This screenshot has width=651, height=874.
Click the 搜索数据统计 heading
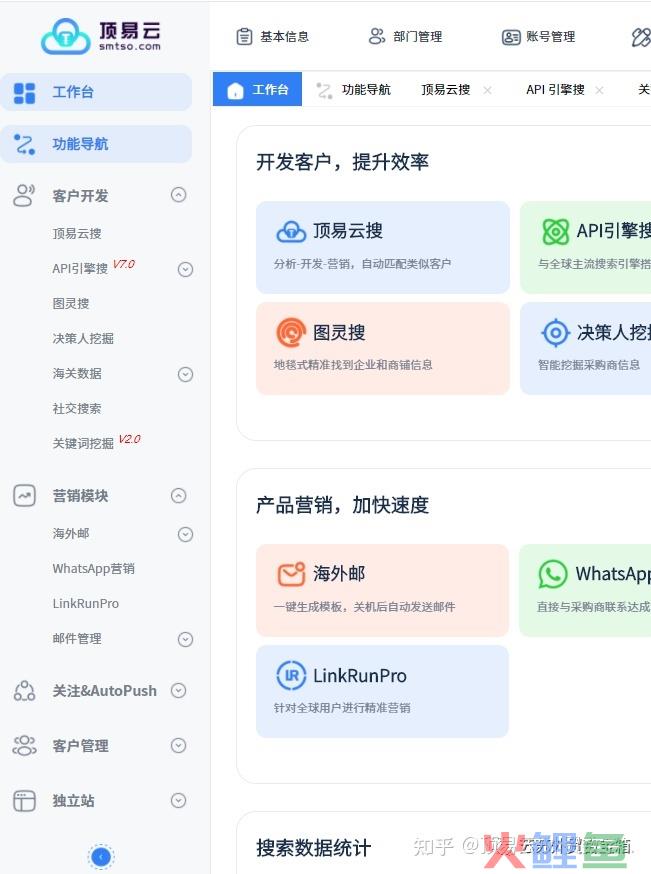314,848
